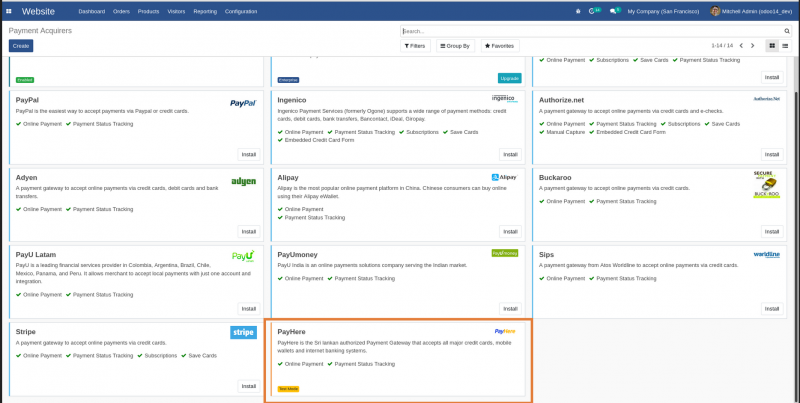Screen dimensions: 800x403
Task: Click the PayHere Test Mode badge
Action: tap(288, 389)
